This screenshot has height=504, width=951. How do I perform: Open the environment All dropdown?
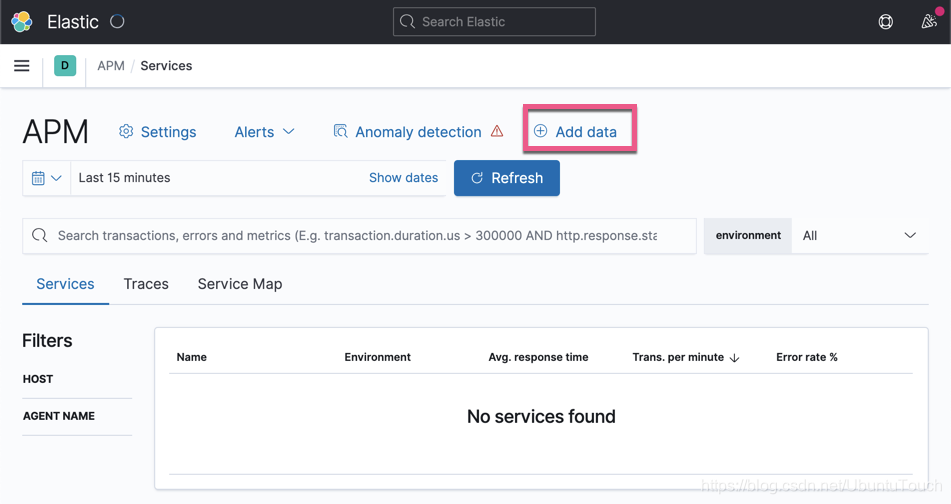tap(859, 235)
